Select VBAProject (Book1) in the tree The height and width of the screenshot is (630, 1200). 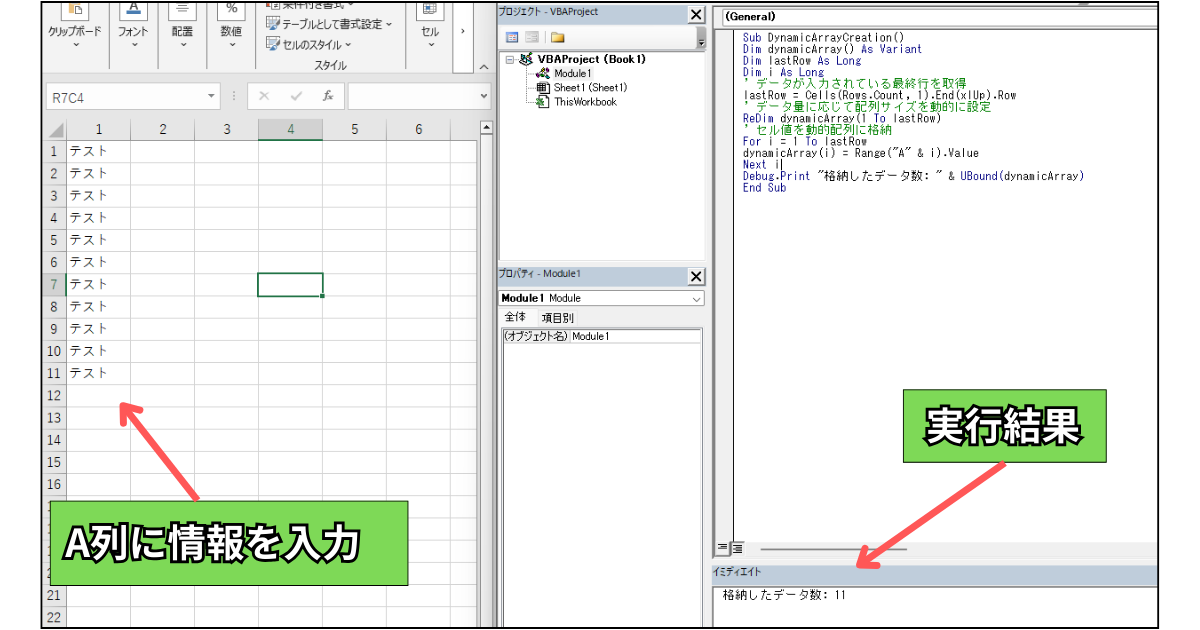tap(591, 60)
